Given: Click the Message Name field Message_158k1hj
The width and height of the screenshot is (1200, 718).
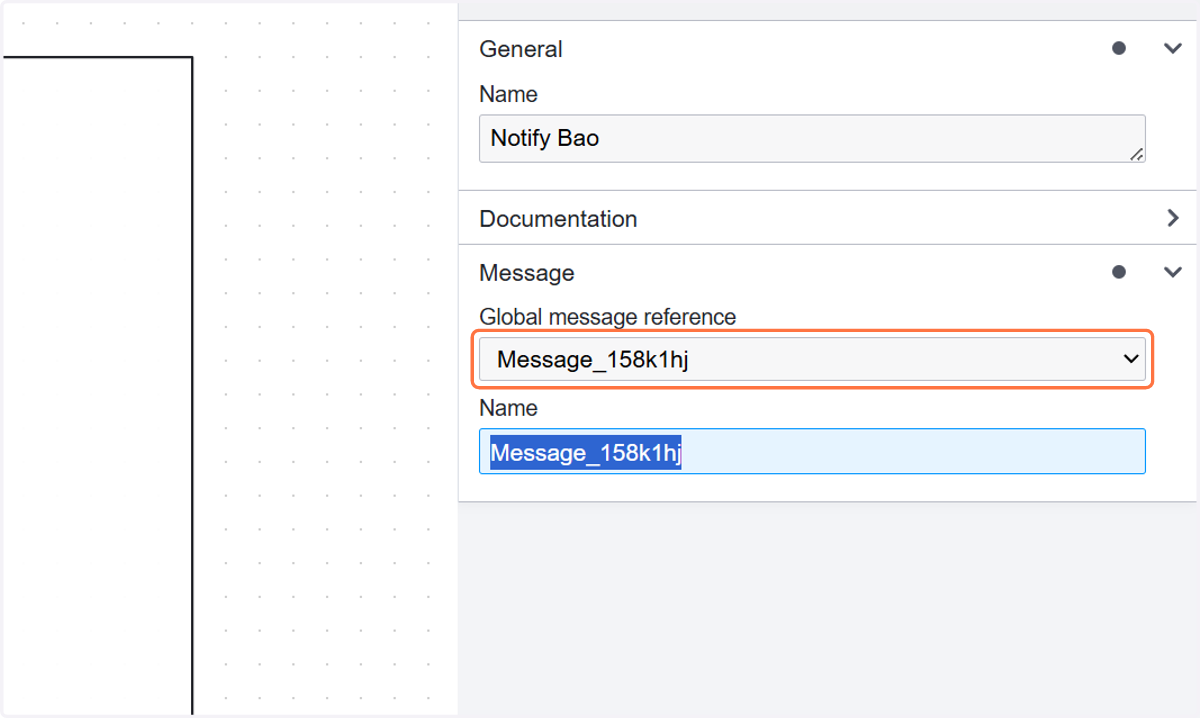Looking at the screenshot, I should tap(812, 452).
